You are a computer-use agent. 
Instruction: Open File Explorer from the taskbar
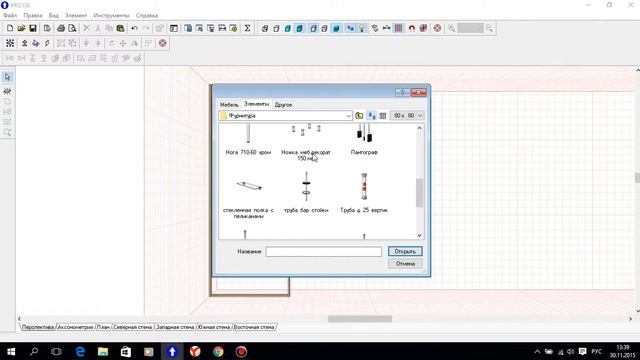coord(103,351)
